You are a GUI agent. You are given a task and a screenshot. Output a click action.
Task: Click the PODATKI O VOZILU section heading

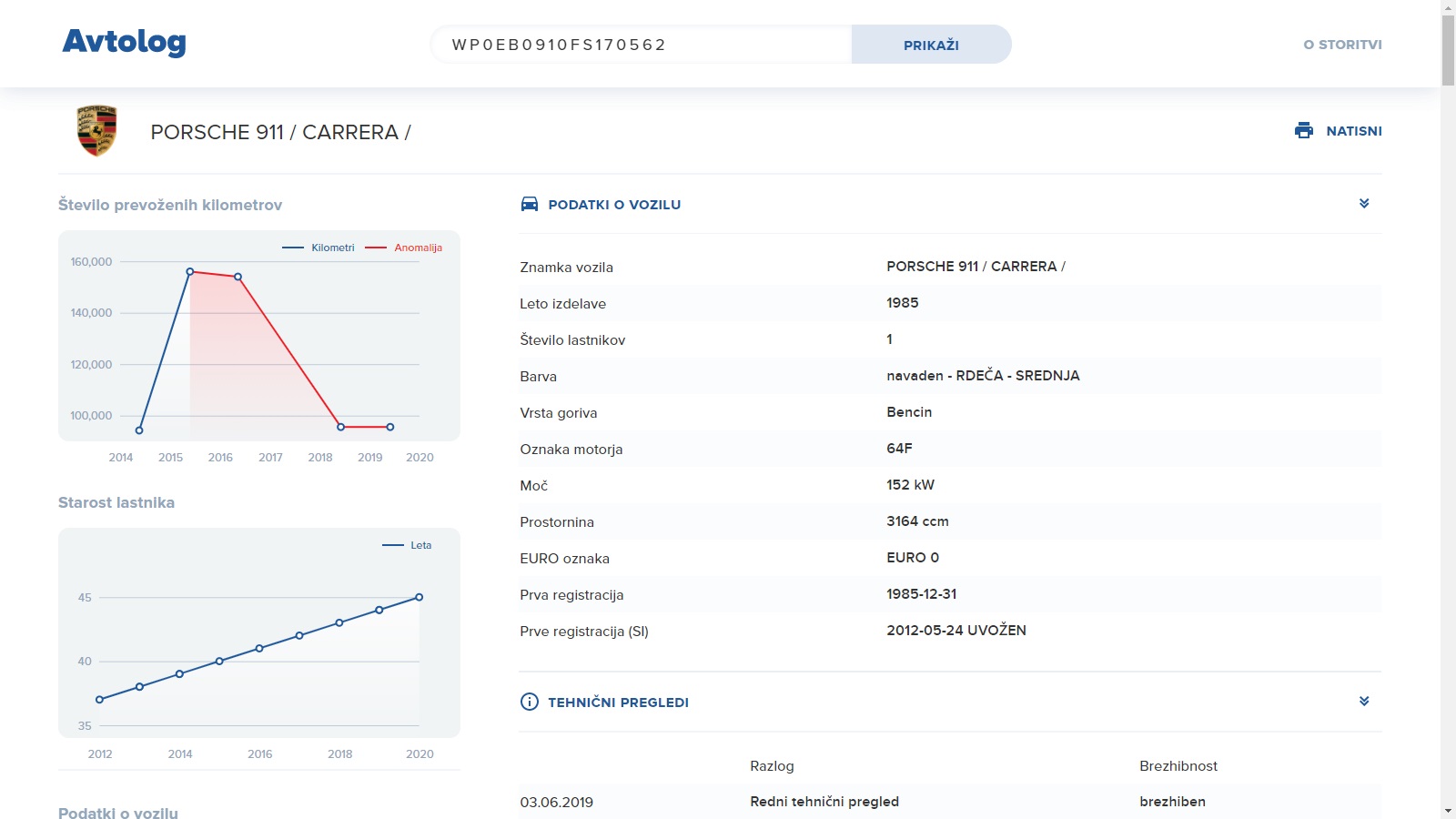pos(614,205)
